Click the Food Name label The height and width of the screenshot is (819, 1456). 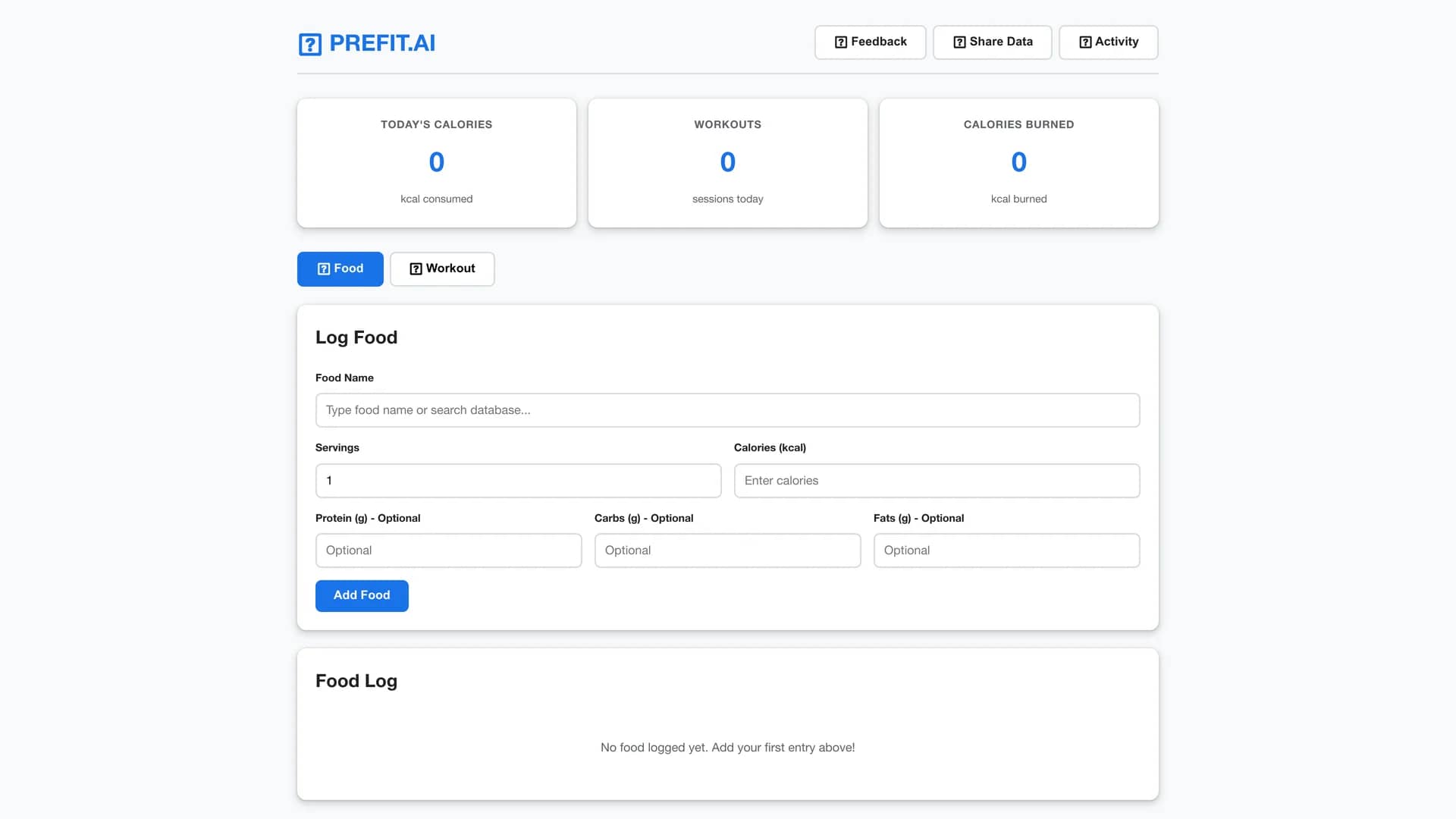344,378
